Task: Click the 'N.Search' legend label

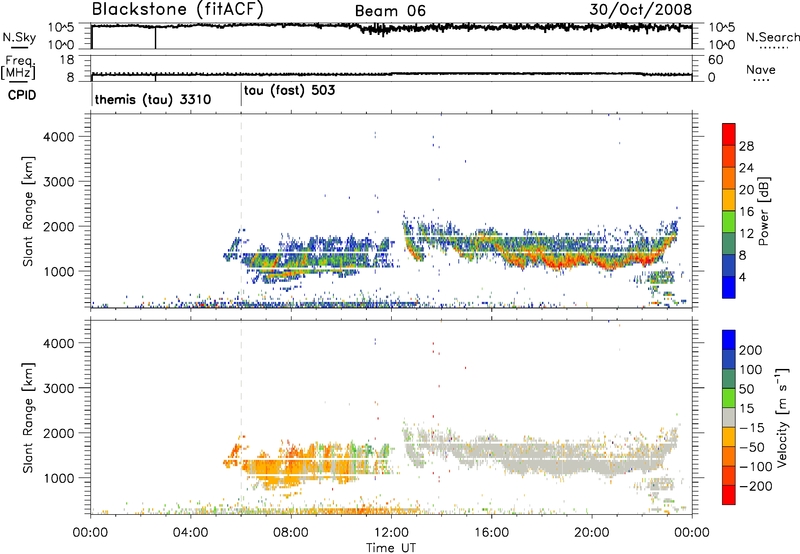Action: click(772, 37)
